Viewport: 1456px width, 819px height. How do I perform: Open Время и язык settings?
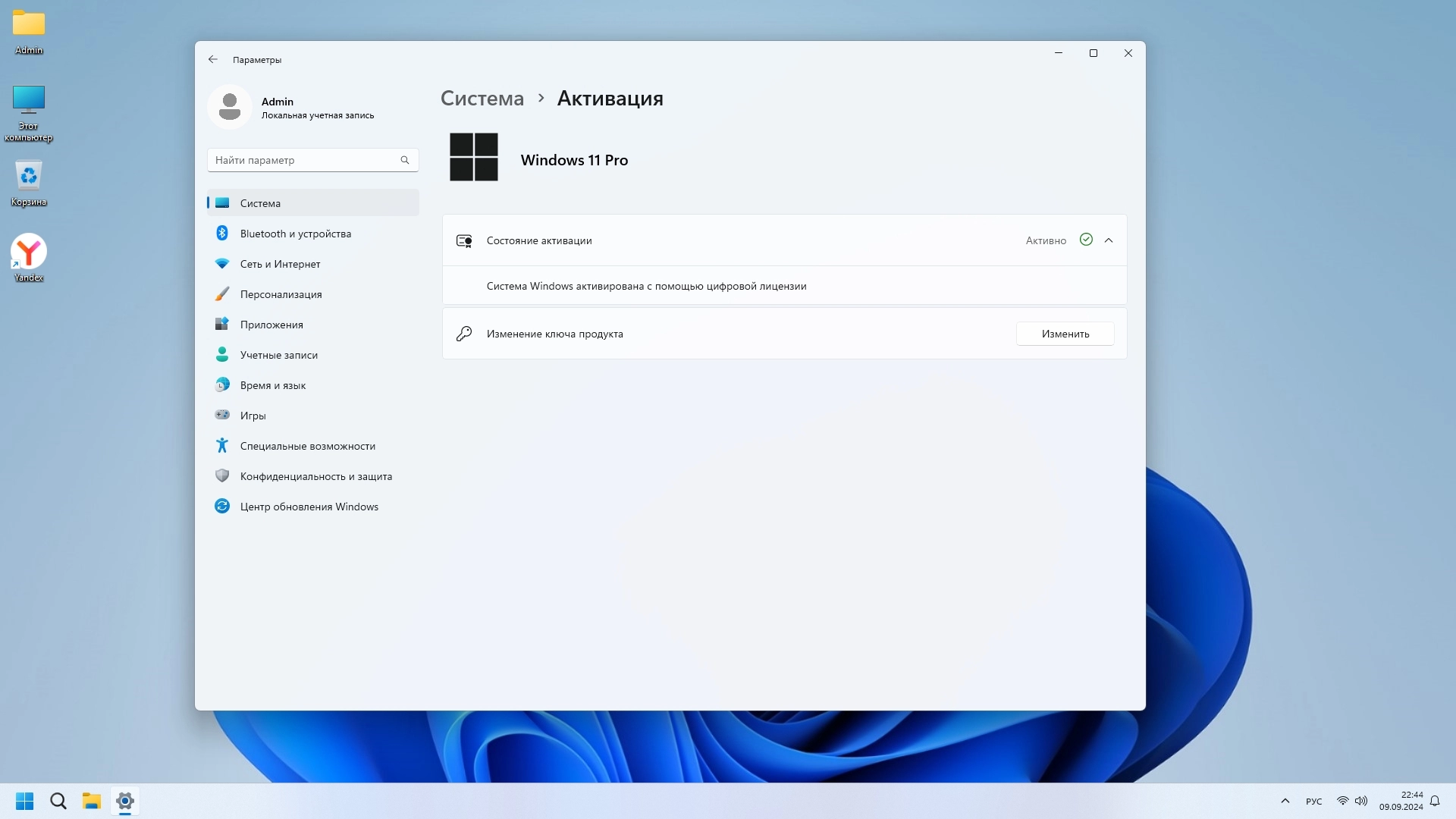click(272, 385)
